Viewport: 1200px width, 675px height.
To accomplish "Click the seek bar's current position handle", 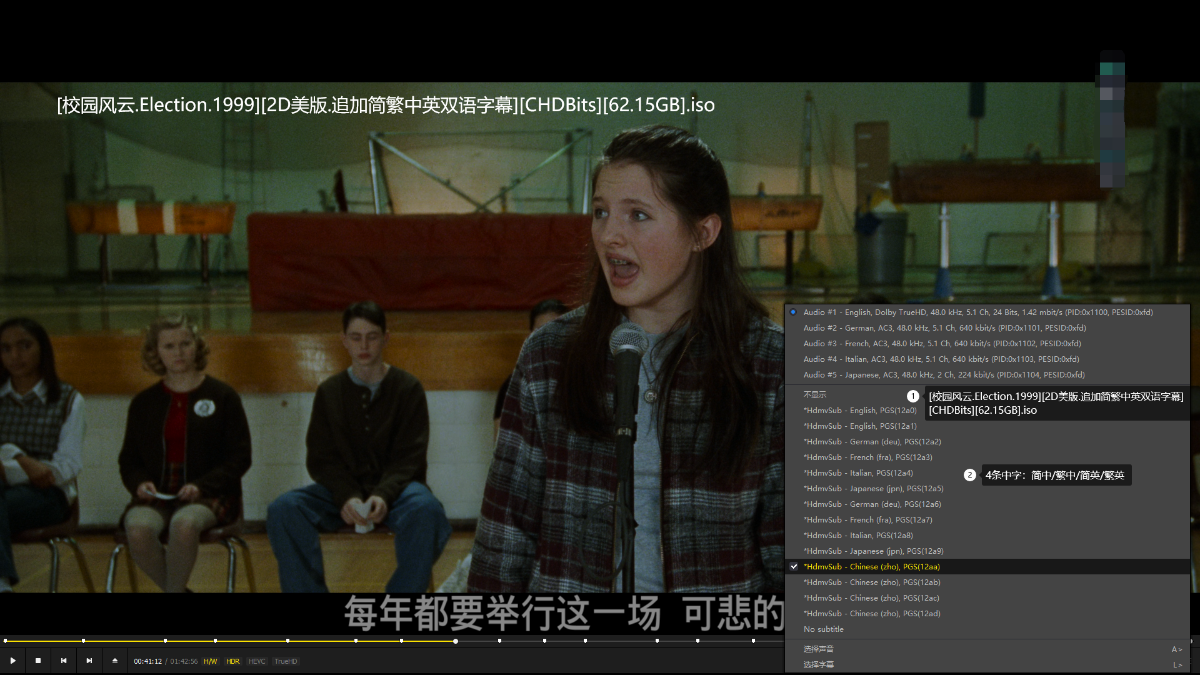I will point(456,641).
